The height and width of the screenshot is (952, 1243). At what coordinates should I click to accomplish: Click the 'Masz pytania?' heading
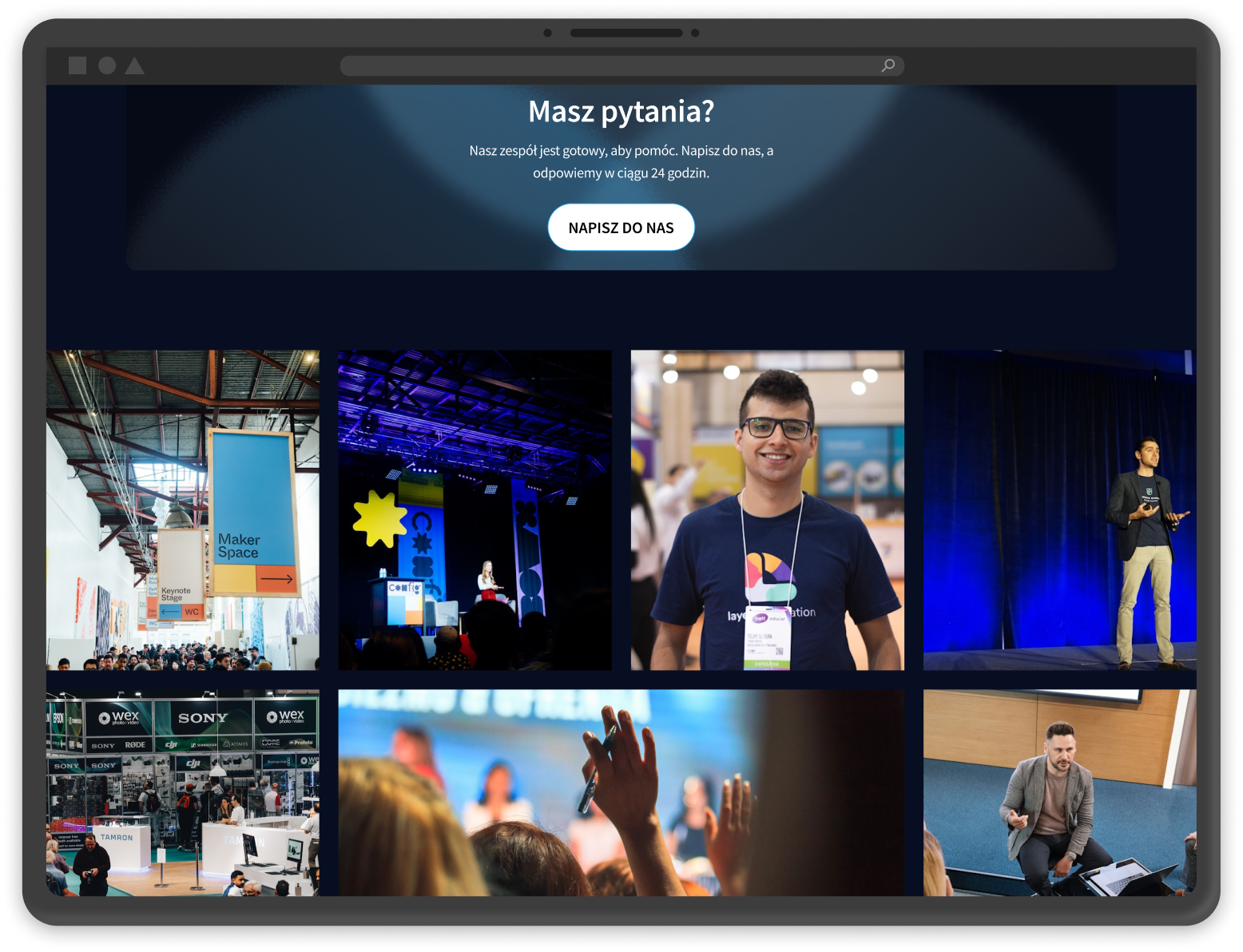coord(621,112)
